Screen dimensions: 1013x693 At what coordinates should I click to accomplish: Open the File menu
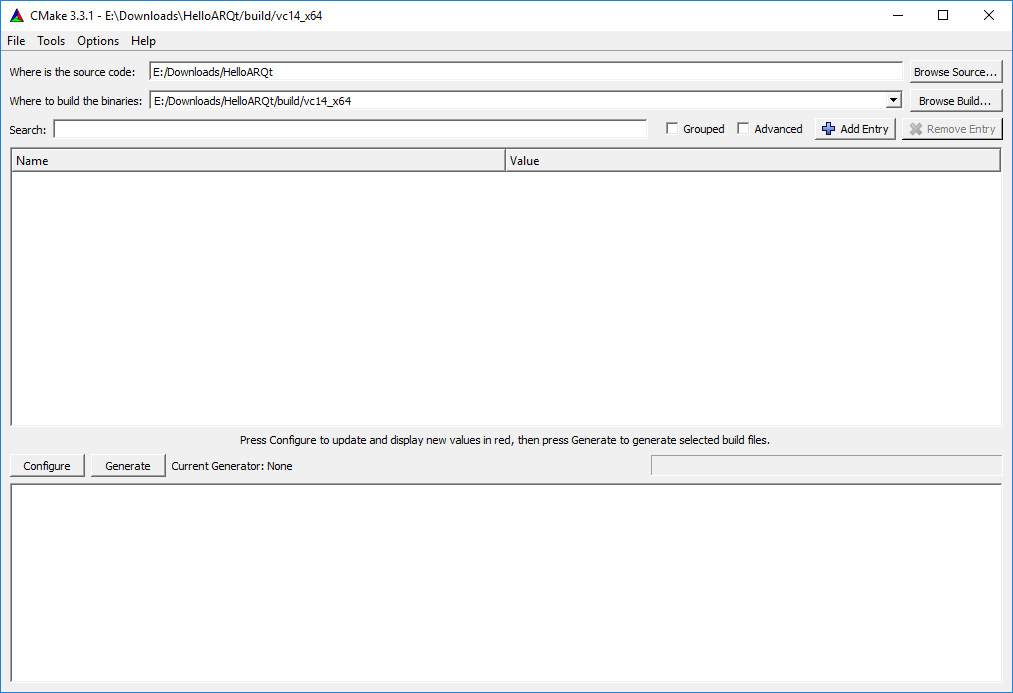pos(15,41)
